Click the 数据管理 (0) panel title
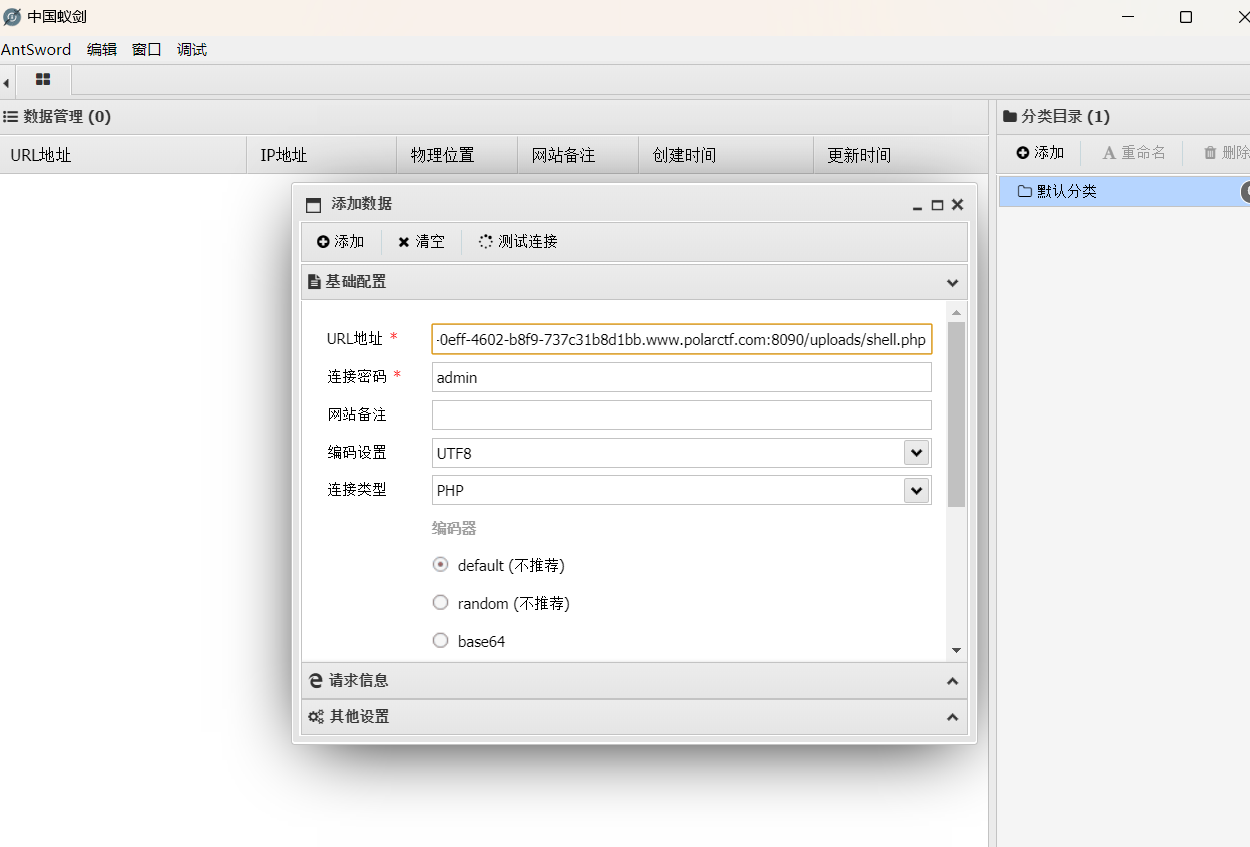This screenshot has height=847, width=1250. click(57, 117)
